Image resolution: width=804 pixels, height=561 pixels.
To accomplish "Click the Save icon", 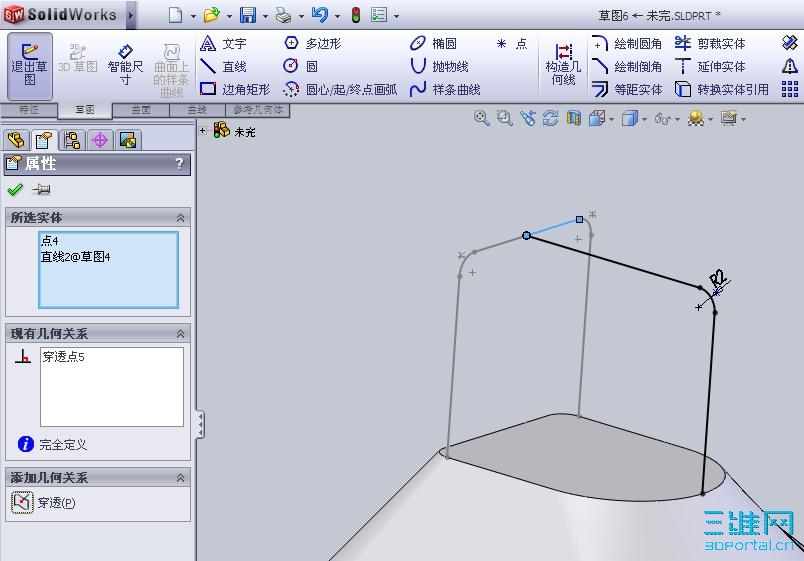I will pyautogui.click(x=248, y=15).
